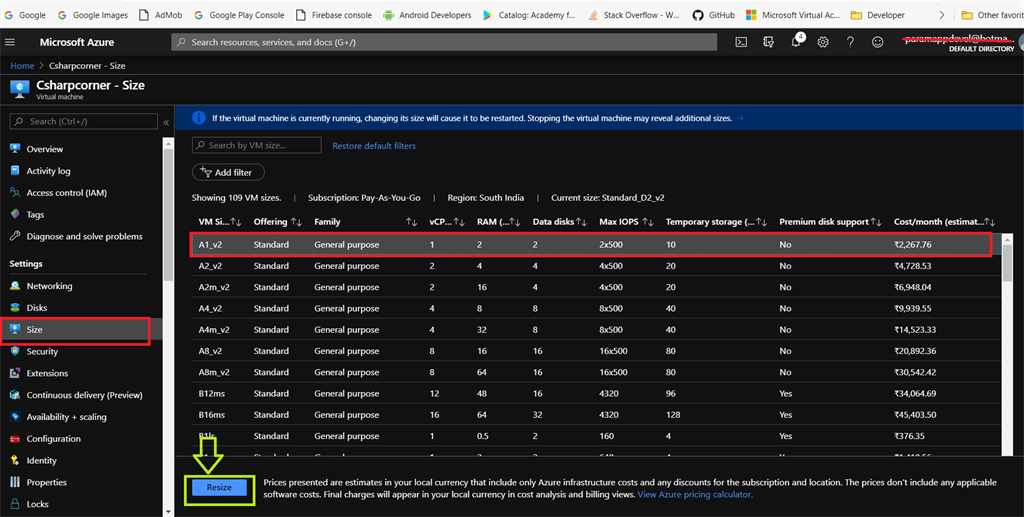Click the Search by VM size field

click(x=257, y=145)
